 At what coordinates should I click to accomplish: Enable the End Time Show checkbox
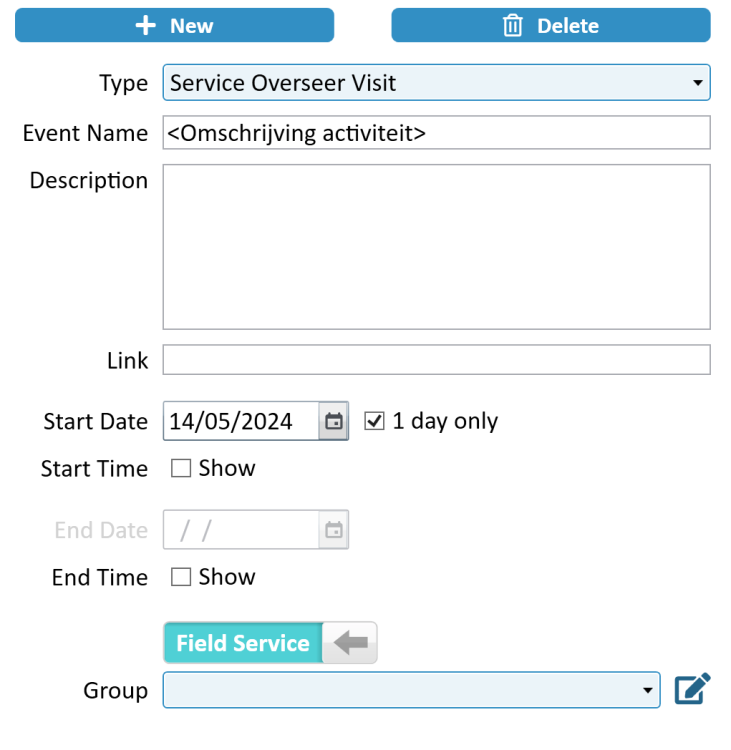coord(181,577)
